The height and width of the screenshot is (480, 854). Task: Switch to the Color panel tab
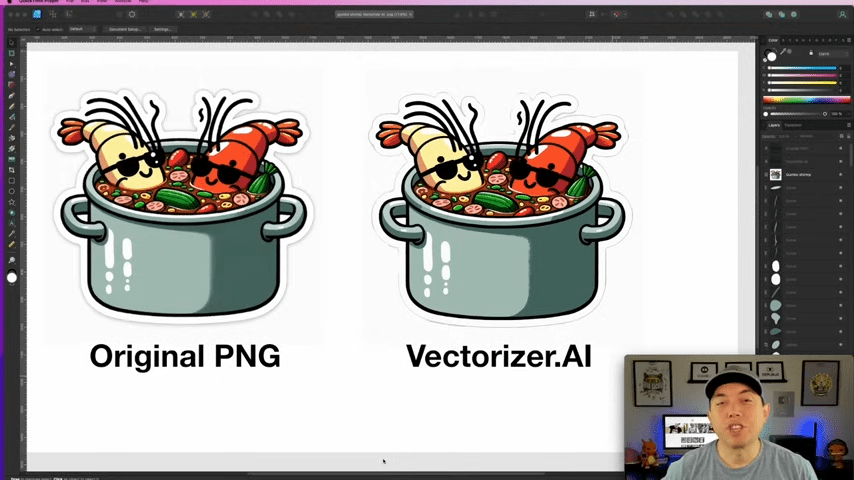click(773, 40)
